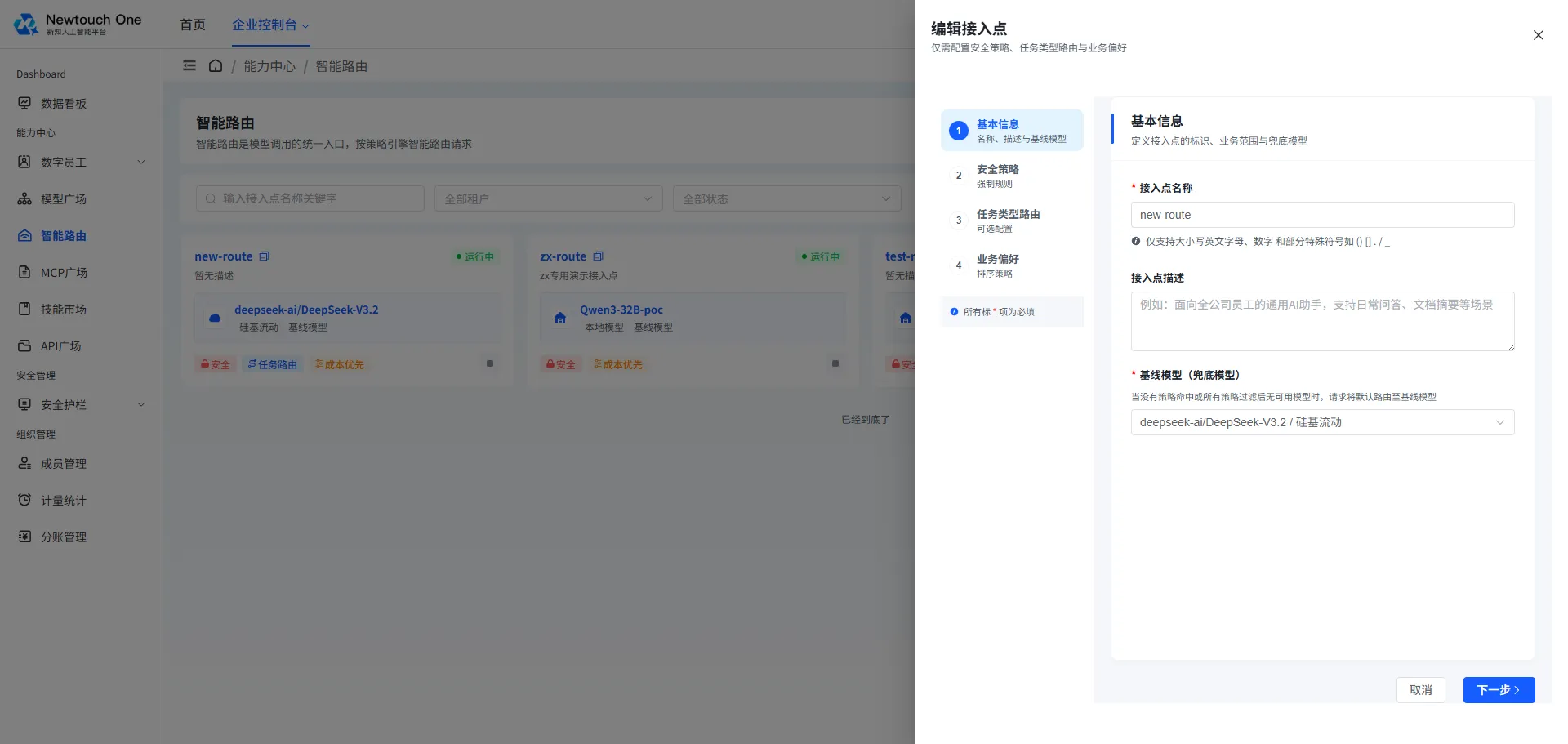Click the new-route card title
The width and height of the screenshot is (1568, 744).
point(224,256)
